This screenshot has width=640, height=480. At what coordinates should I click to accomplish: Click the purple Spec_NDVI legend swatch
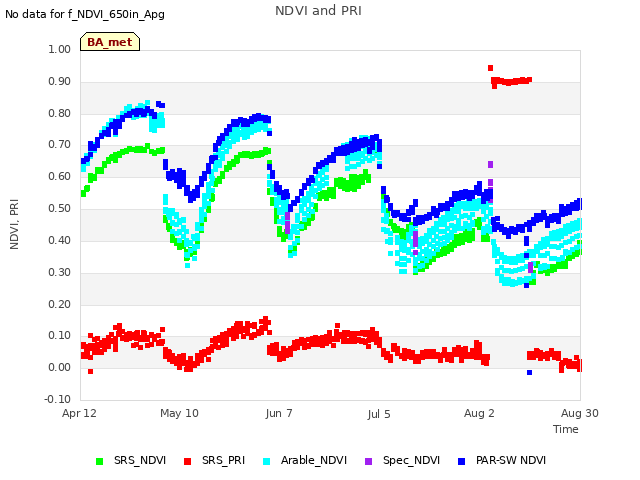coord(369,461)
